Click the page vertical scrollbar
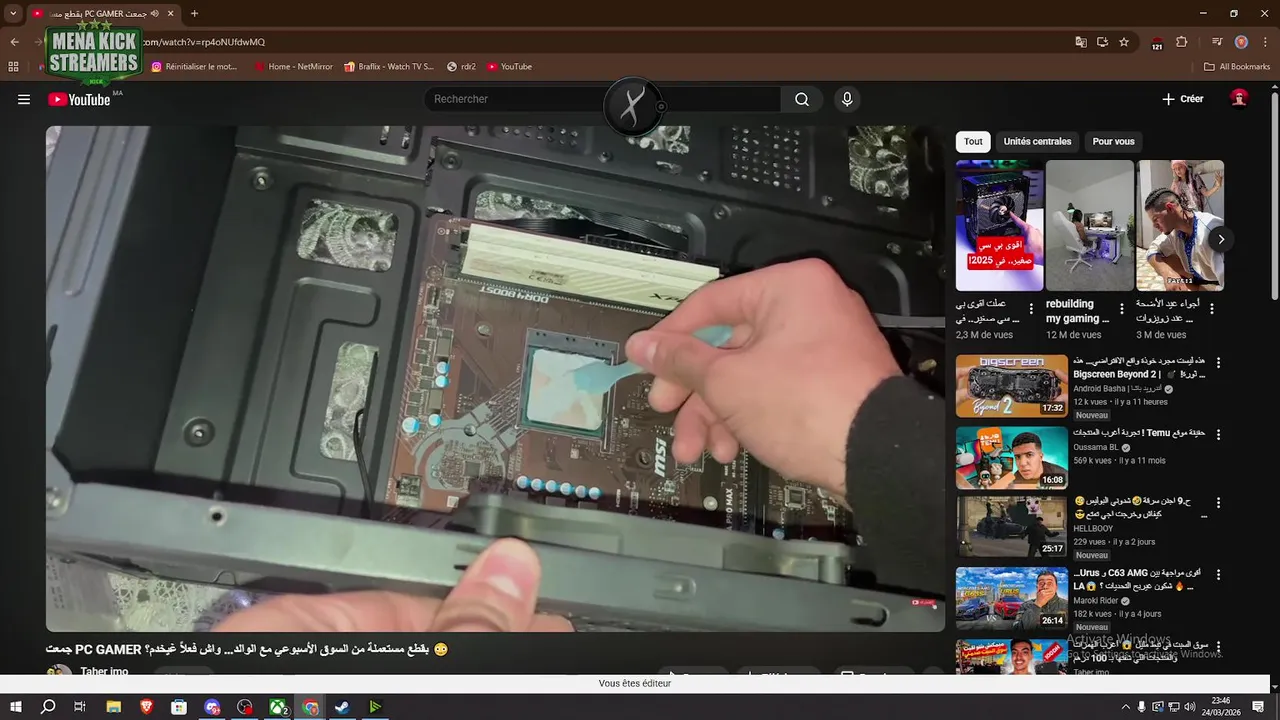 [1274, 195]
